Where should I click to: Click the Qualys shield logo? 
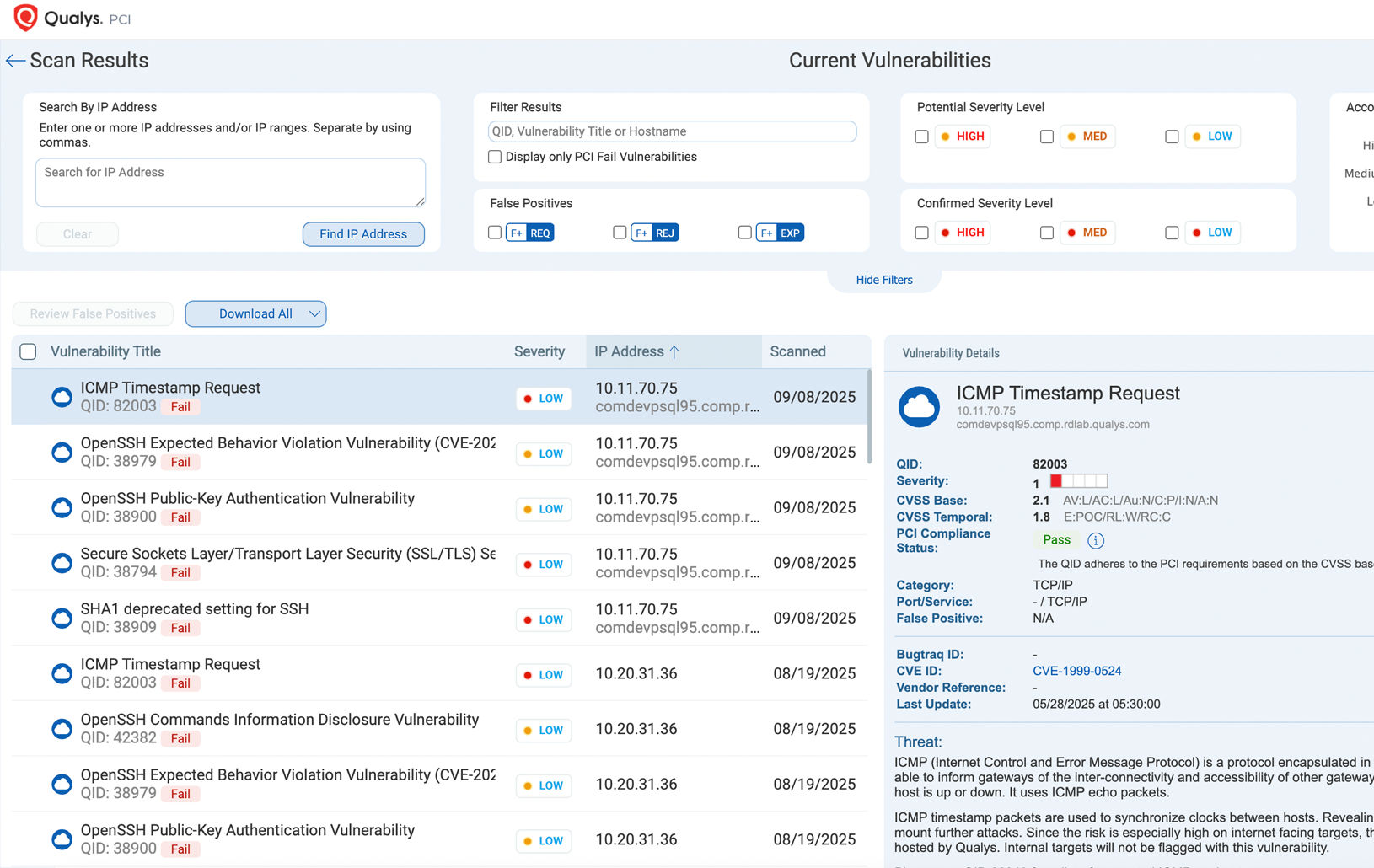click(25, 18)
